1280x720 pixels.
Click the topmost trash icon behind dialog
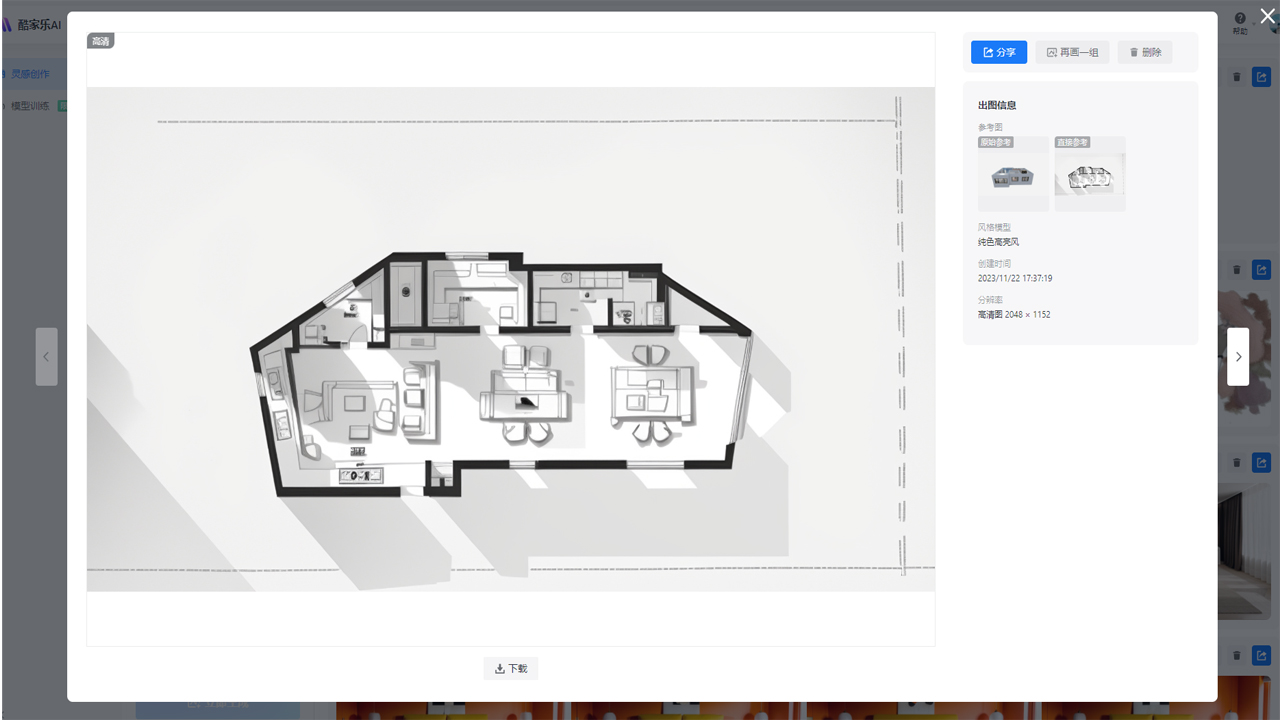point(1237,77)
